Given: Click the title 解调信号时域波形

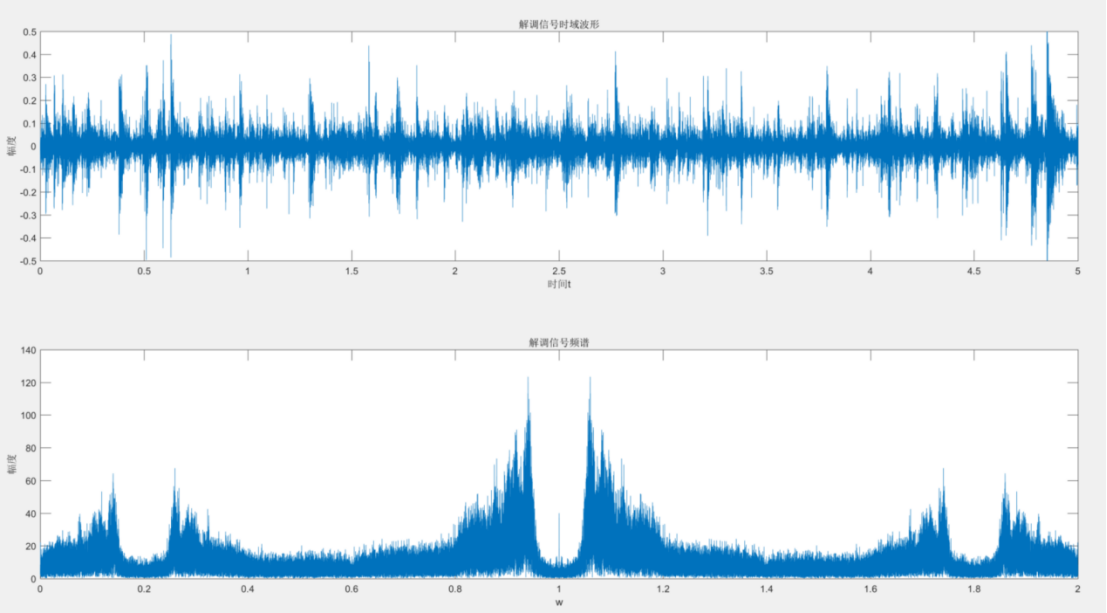Looking at the screenshot, I should (559, 24).
